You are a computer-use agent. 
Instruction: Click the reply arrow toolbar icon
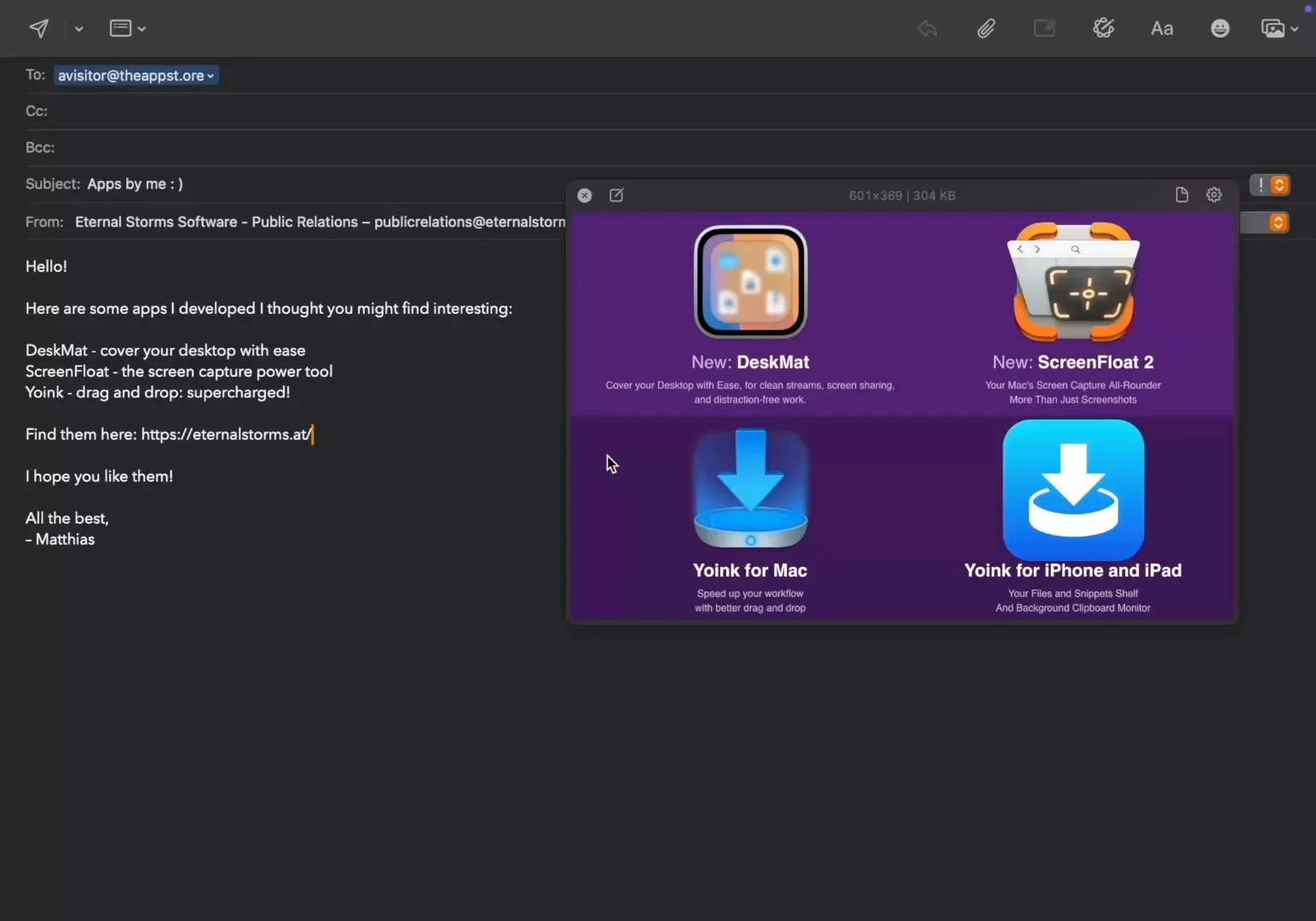(x=927, y=28)
